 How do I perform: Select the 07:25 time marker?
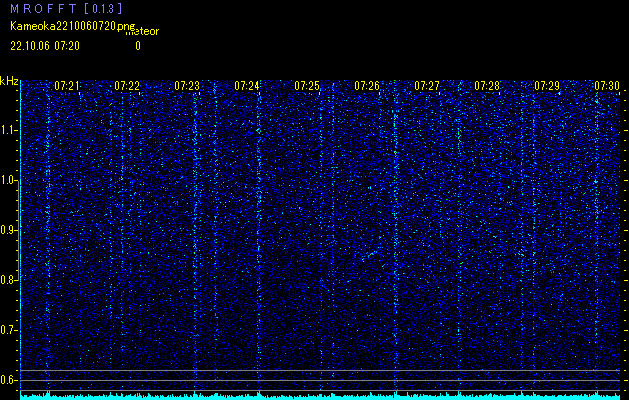pyautogui.click(x=307, y=85)
